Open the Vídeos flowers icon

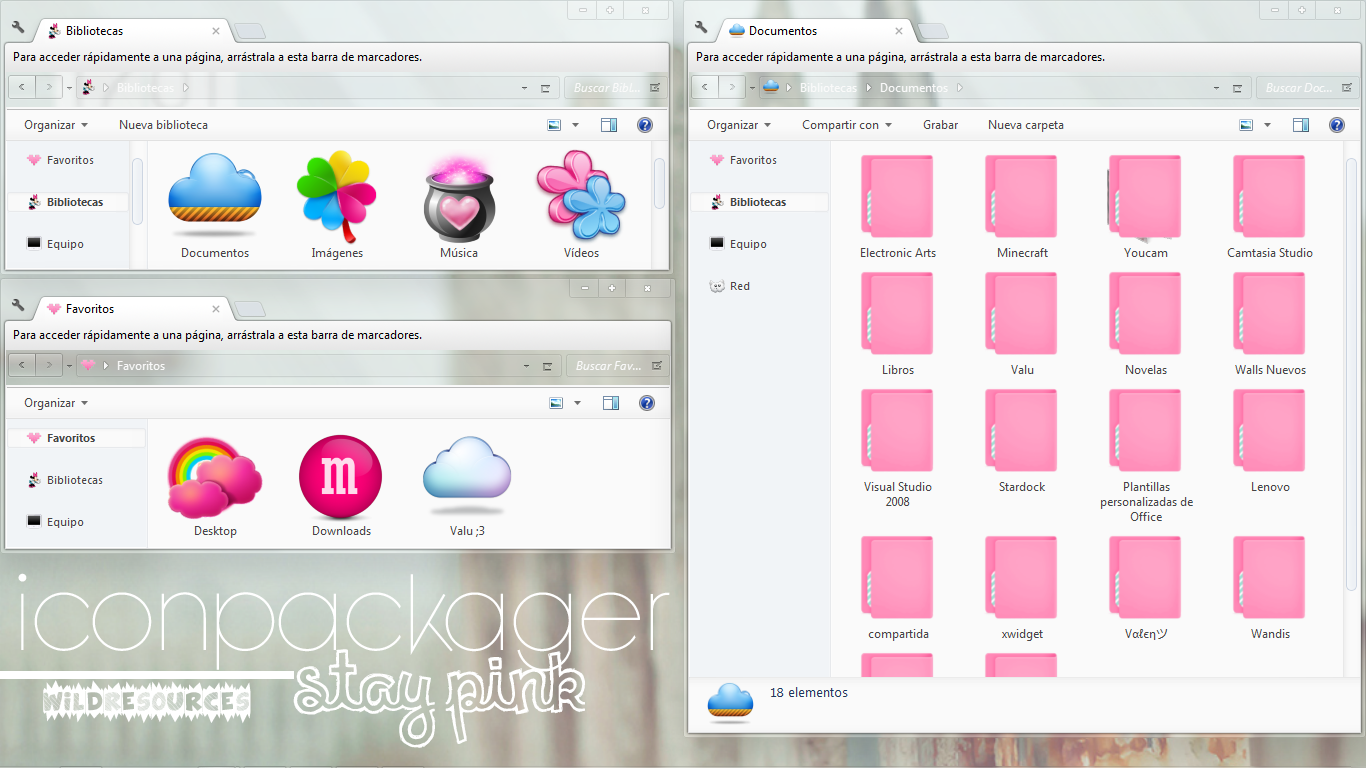coord(581,194)
